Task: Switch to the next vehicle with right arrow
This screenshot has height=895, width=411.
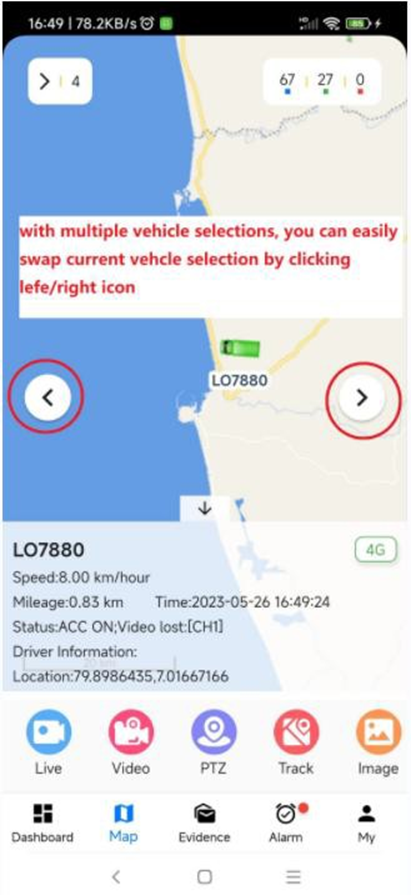Action: [361, 398]
